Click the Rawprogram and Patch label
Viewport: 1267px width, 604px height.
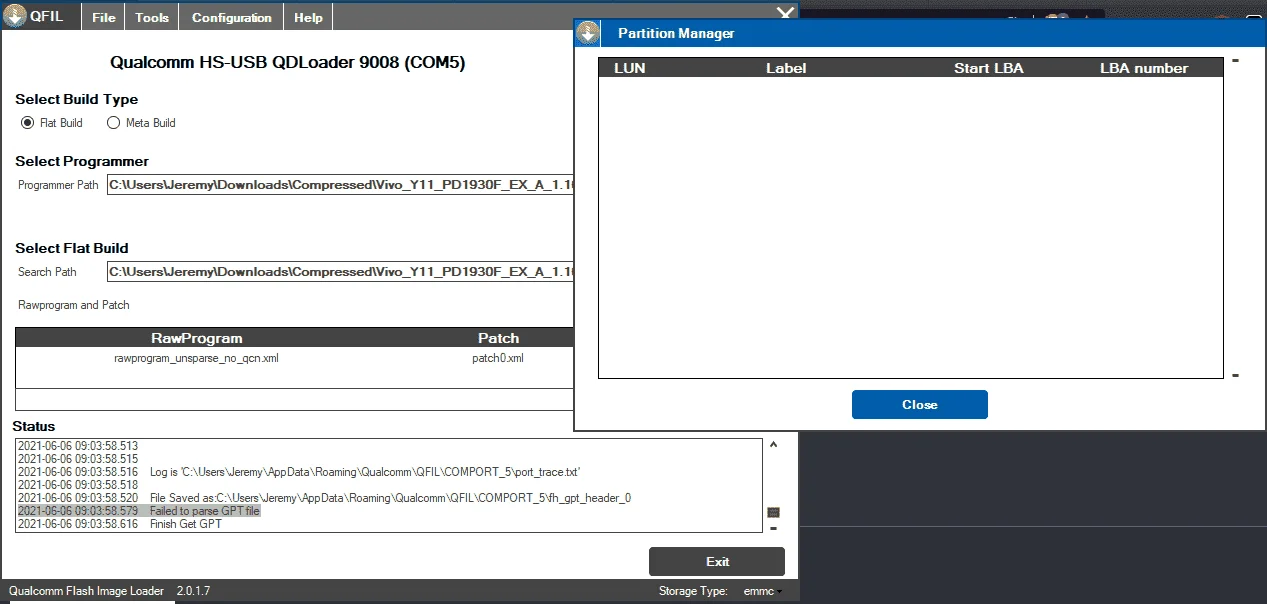74,305
